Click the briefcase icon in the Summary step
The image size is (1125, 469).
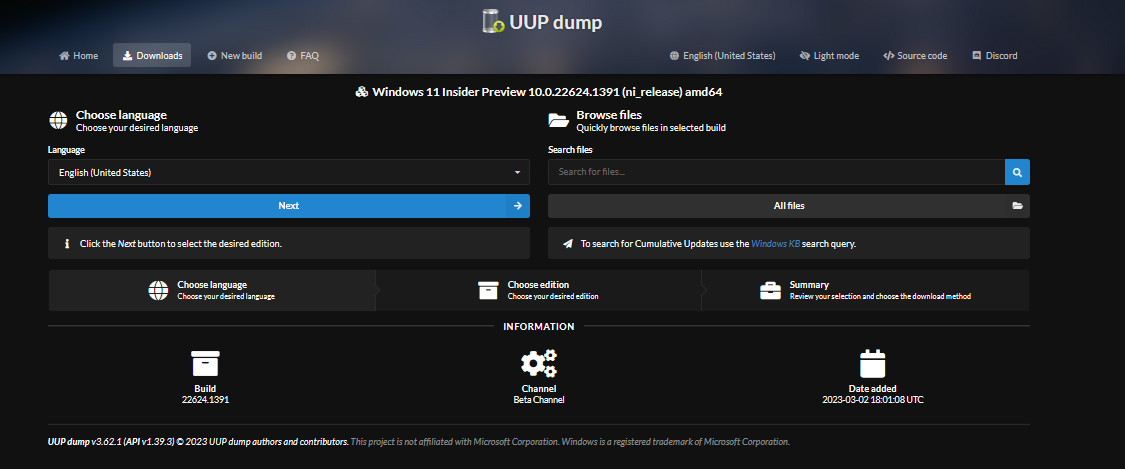pyautogui.click(x=771, y=290)
